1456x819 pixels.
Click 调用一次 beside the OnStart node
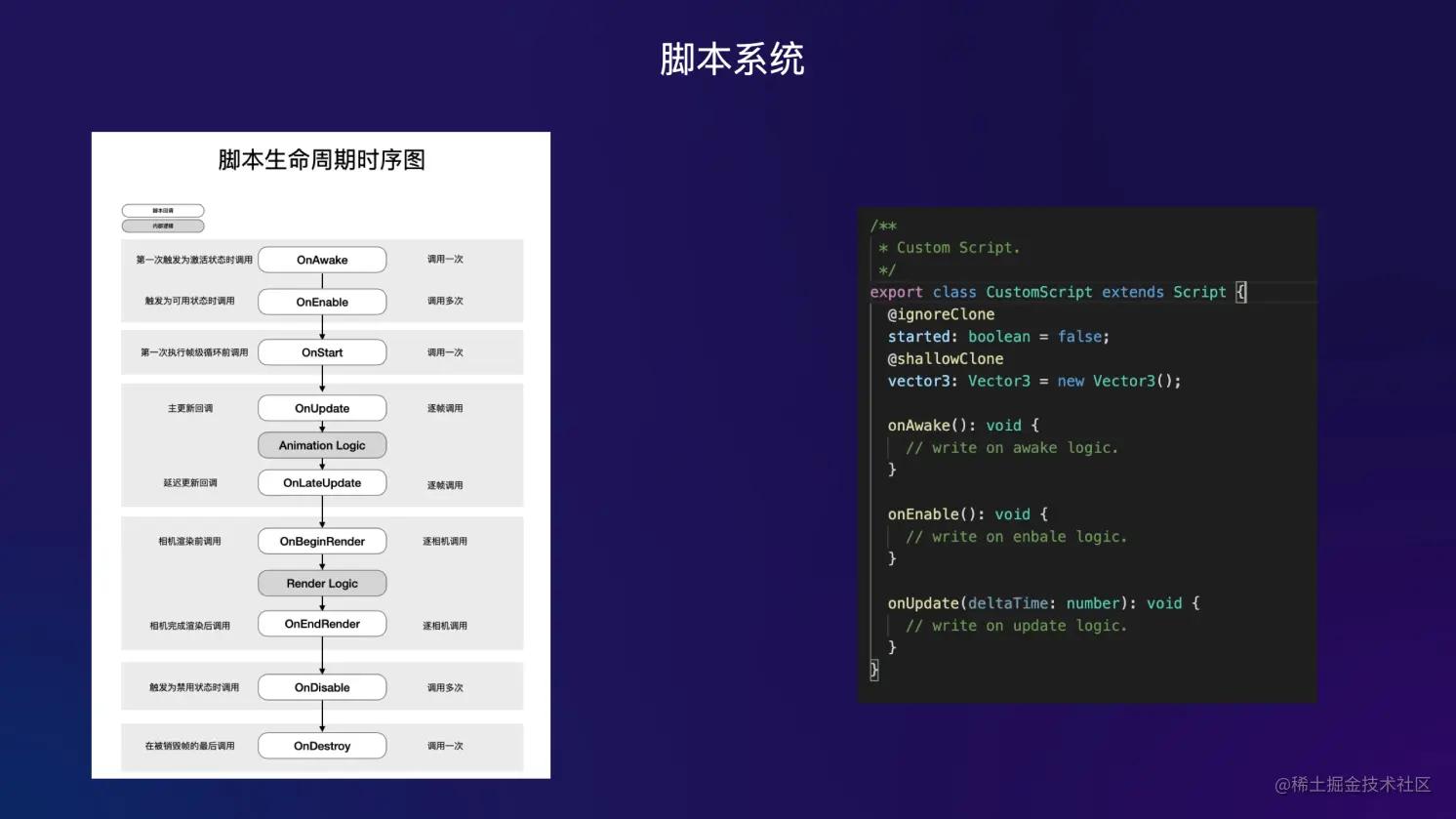coord(445,352)
